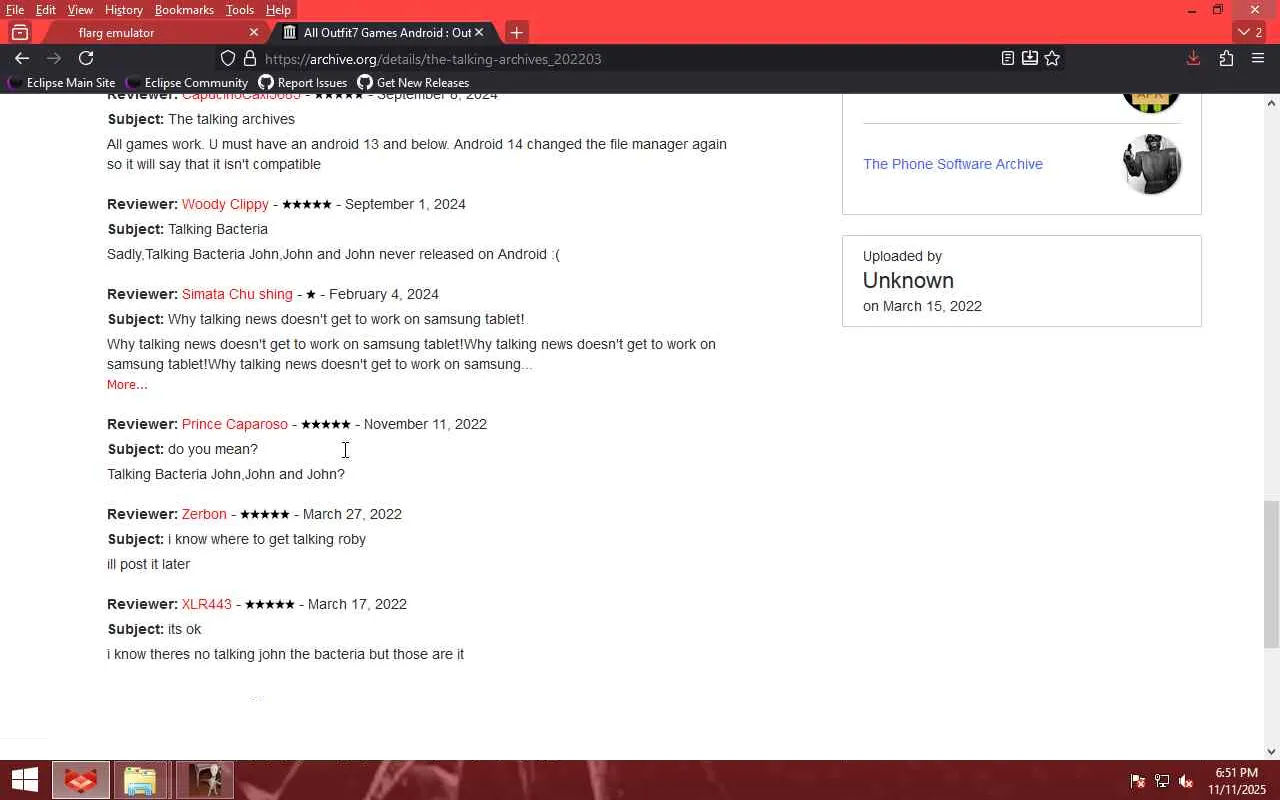Click the "February 4, 2024" review date
This screenshot has height=800, width=1280.
pos(384,294)
